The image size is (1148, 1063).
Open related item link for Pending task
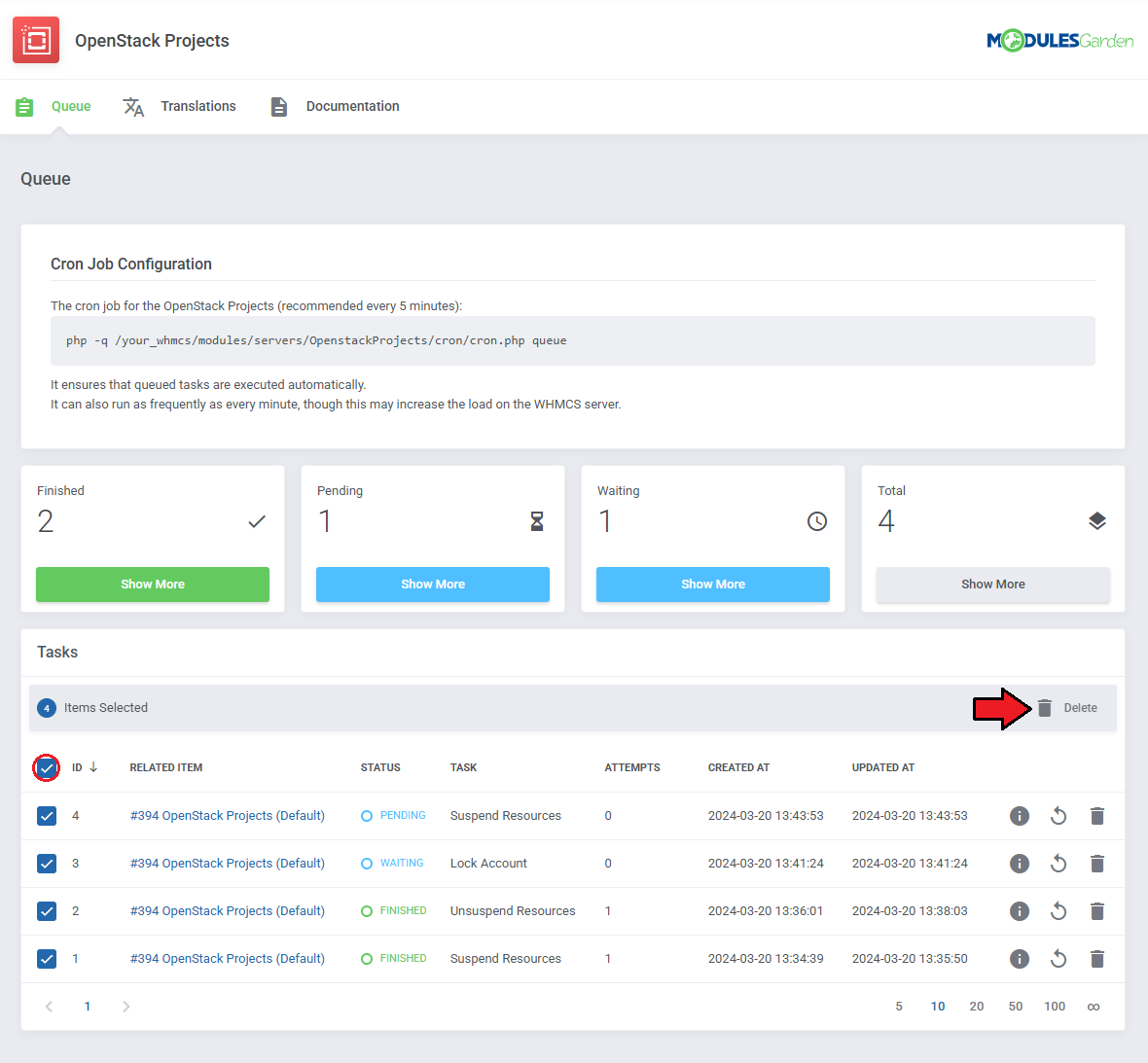(228, 816)
